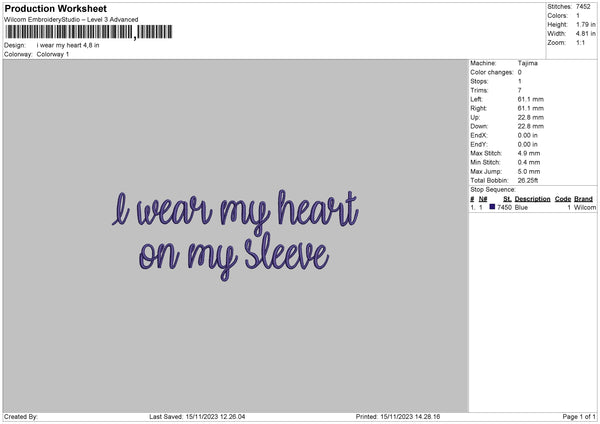600x424 pixels.
Task: Click the 'Production Worksheet' title
Action: click(55, 8)
